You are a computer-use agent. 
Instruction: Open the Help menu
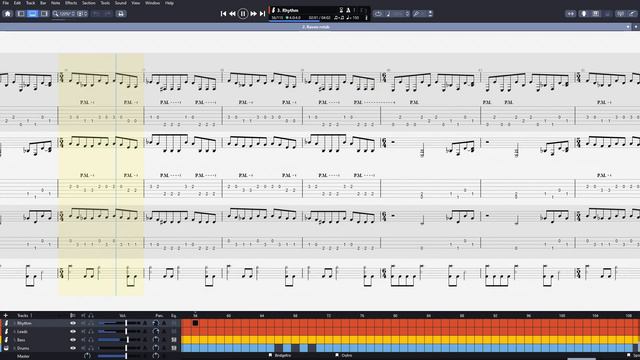coord(169,3)
